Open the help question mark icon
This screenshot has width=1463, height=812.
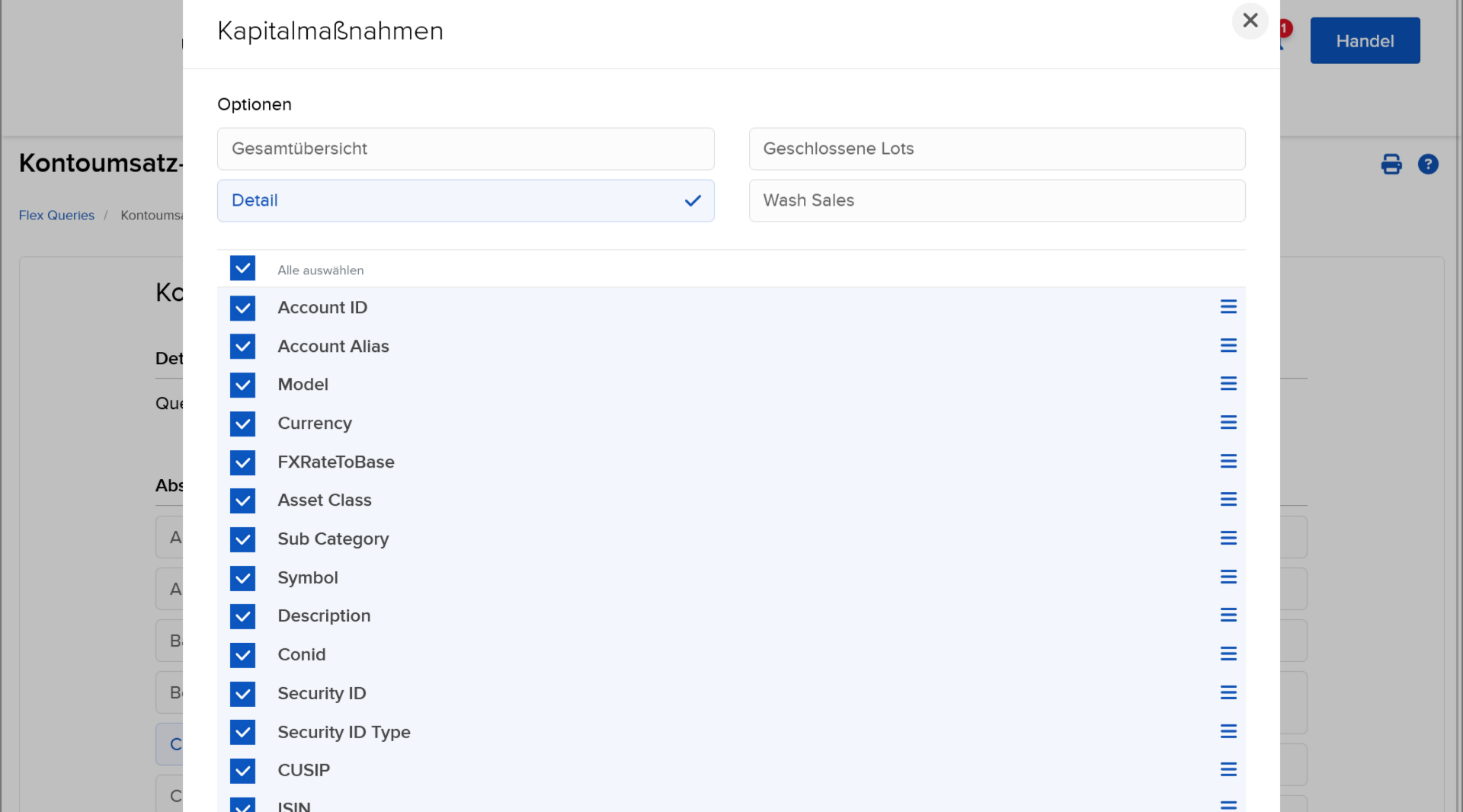click(1427, 165)
